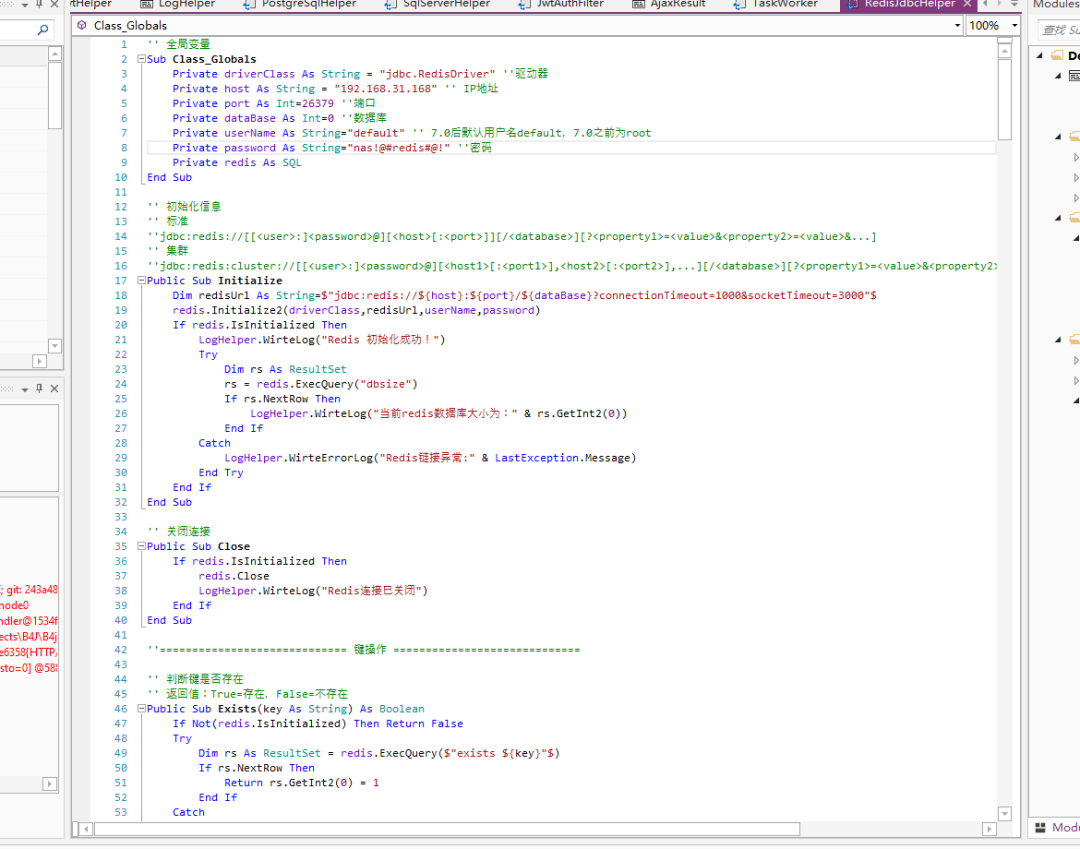Pin the lower left panel
The width and height of the screenshot is (1080, 849).
pos(39,388)
